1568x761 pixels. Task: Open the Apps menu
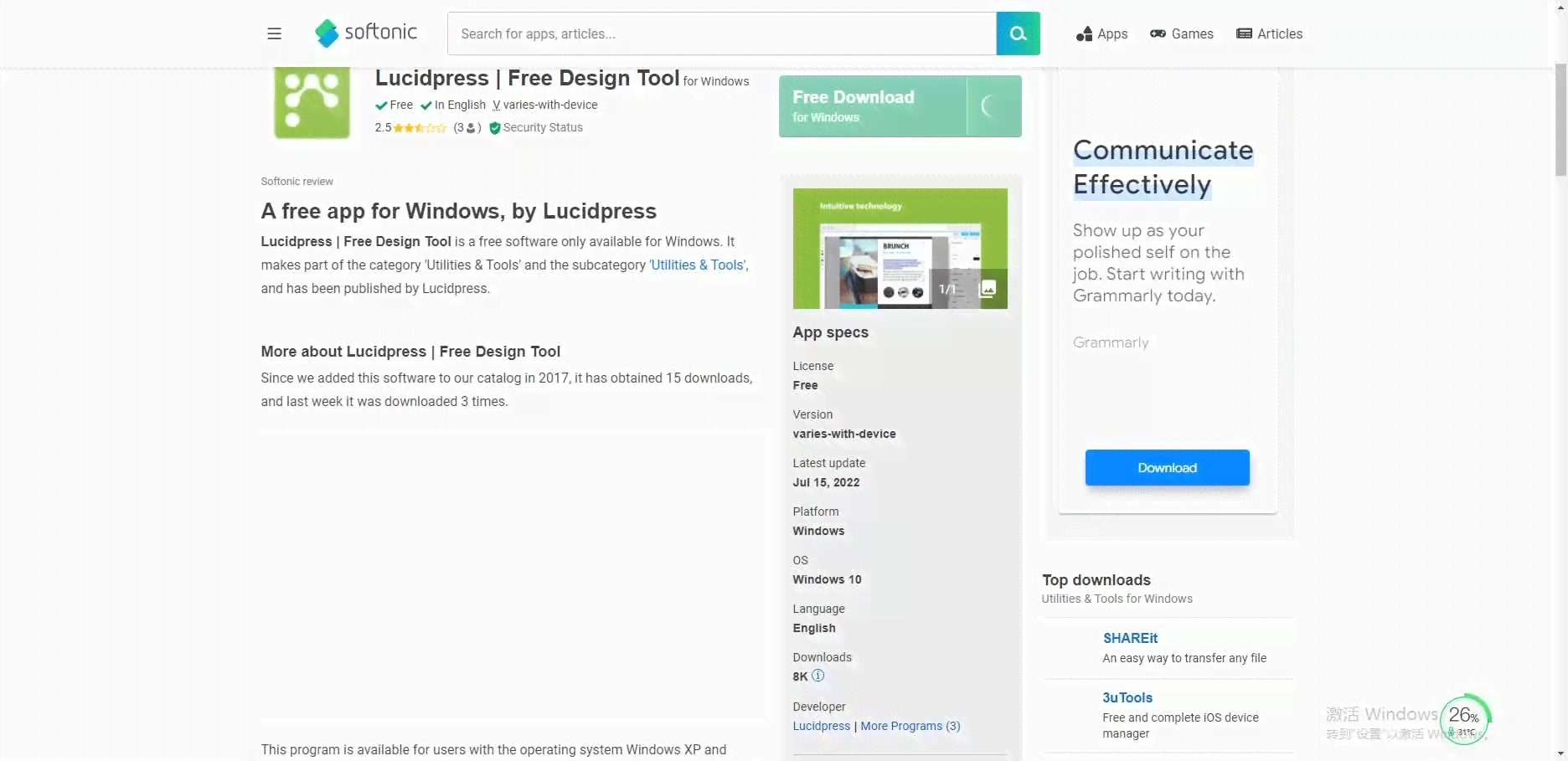tap(1101, 33)
